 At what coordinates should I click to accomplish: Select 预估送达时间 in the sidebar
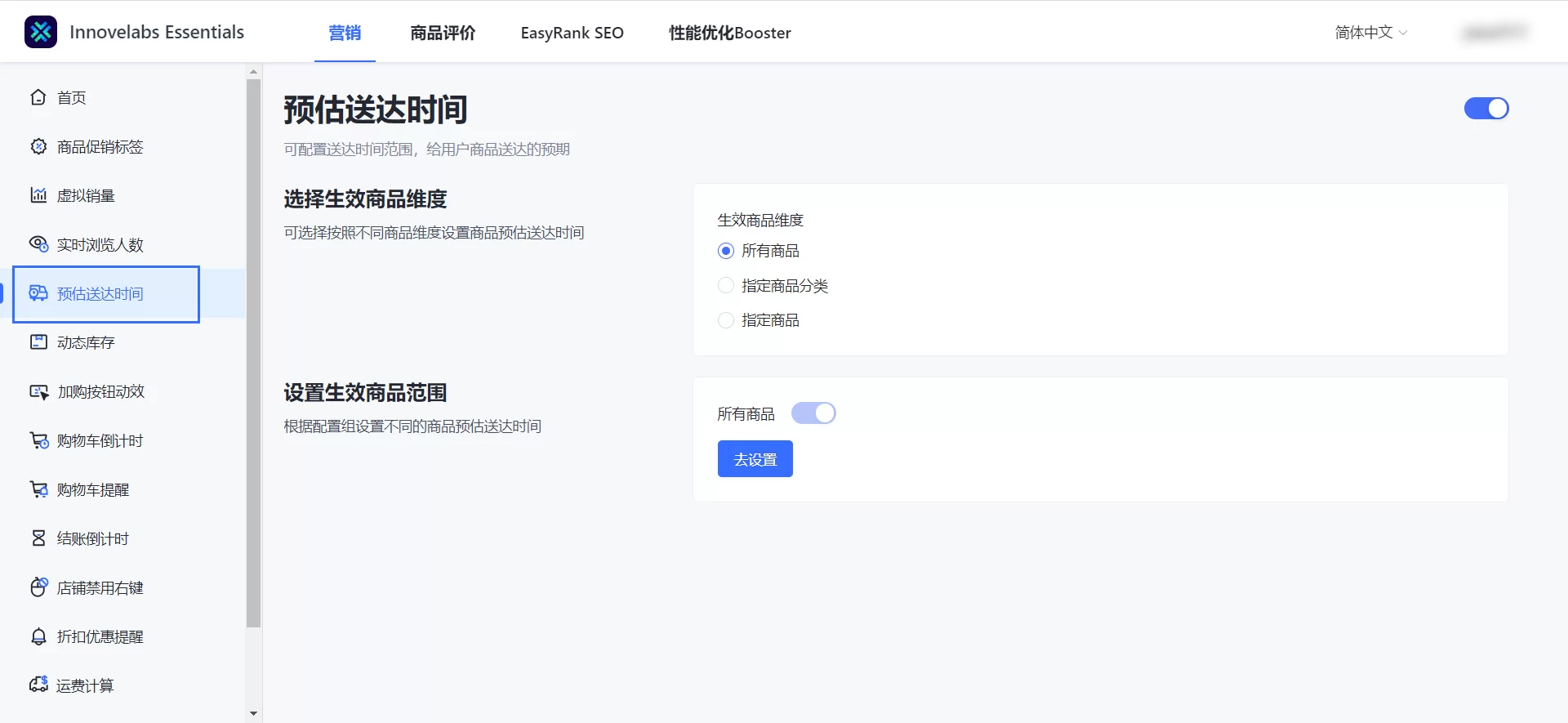122,293
